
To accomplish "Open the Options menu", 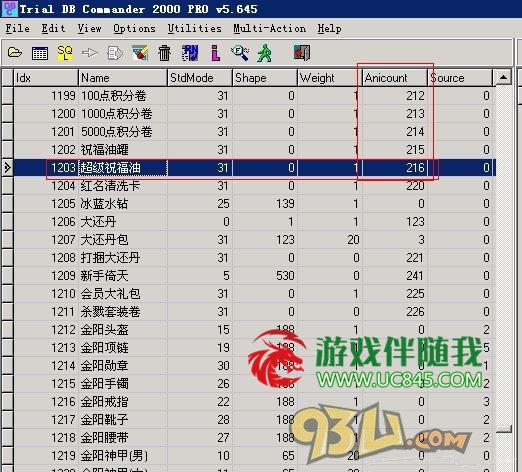I will (134, 29).
